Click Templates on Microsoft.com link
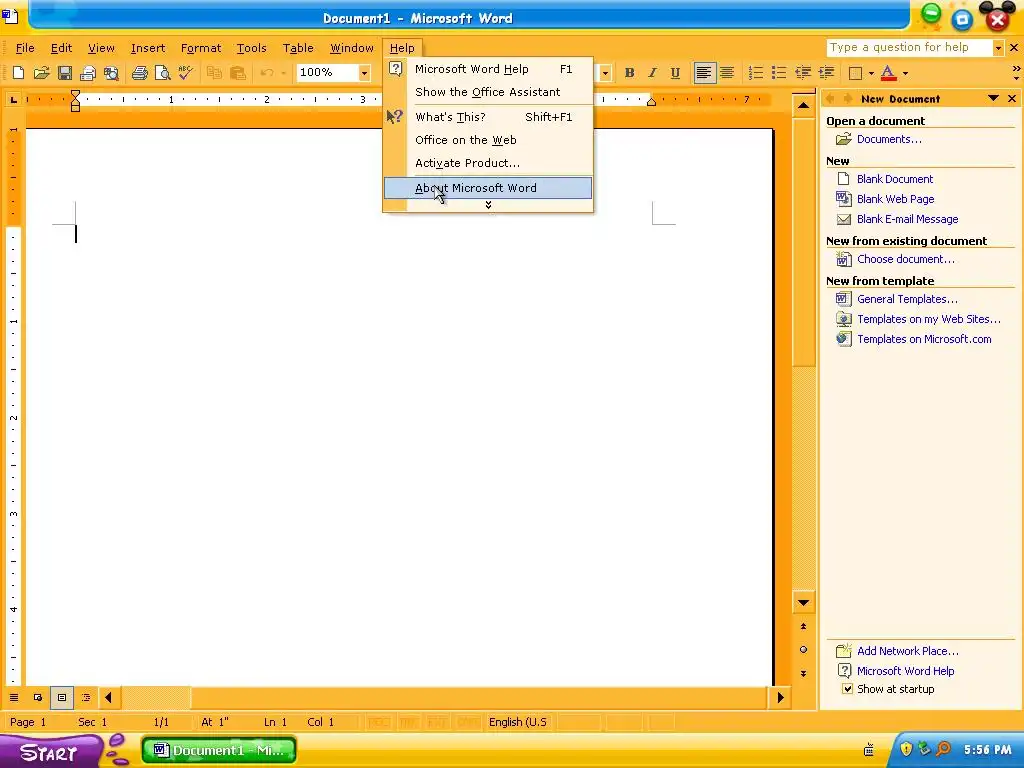The height and width of the screenshot is (768, 1024). coord(924,339)
